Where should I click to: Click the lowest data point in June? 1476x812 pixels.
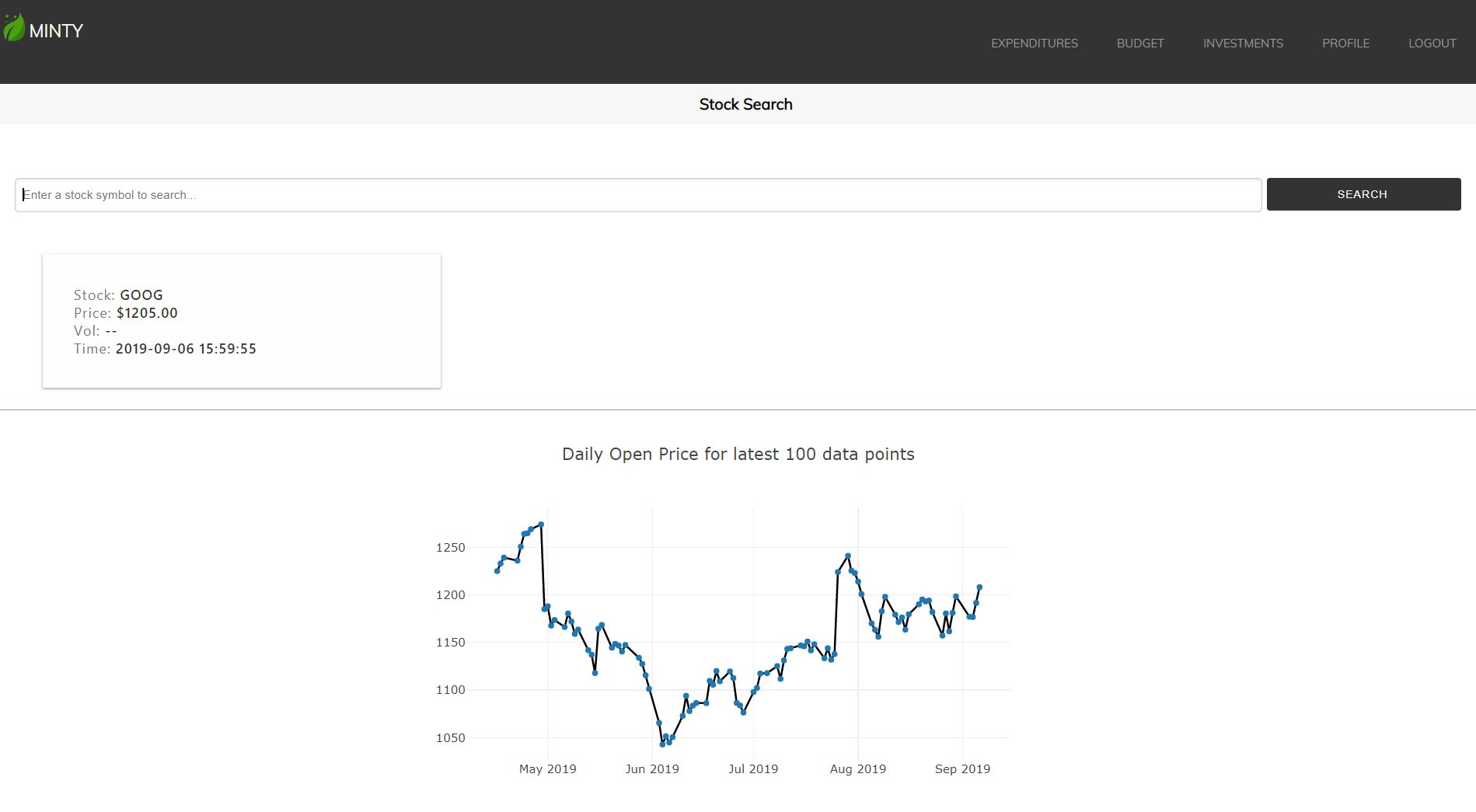[662, 744]
